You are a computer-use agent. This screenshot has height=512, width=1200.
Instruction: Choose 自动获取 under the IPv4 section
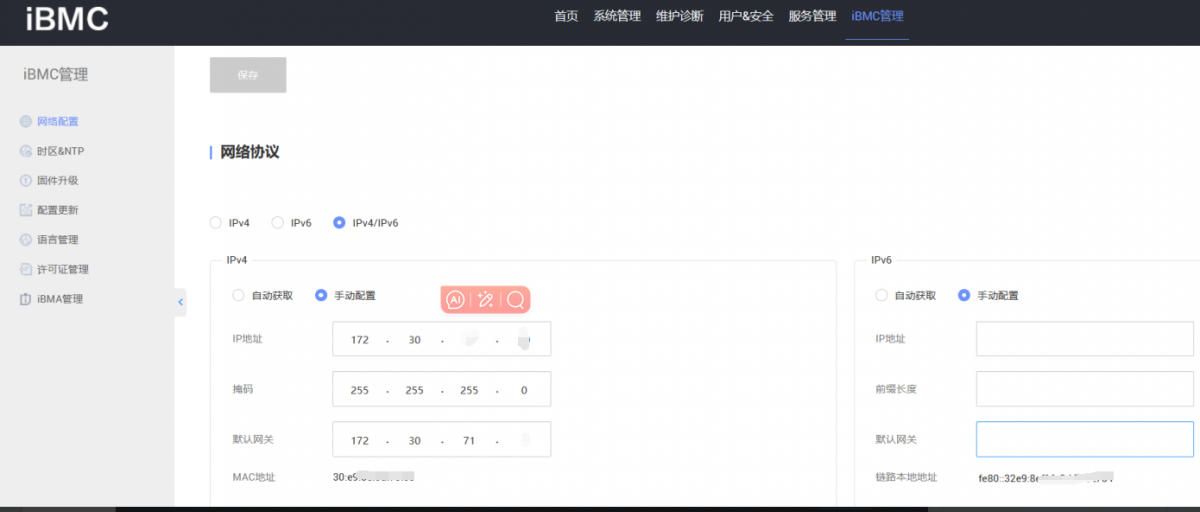click(238, 295)
